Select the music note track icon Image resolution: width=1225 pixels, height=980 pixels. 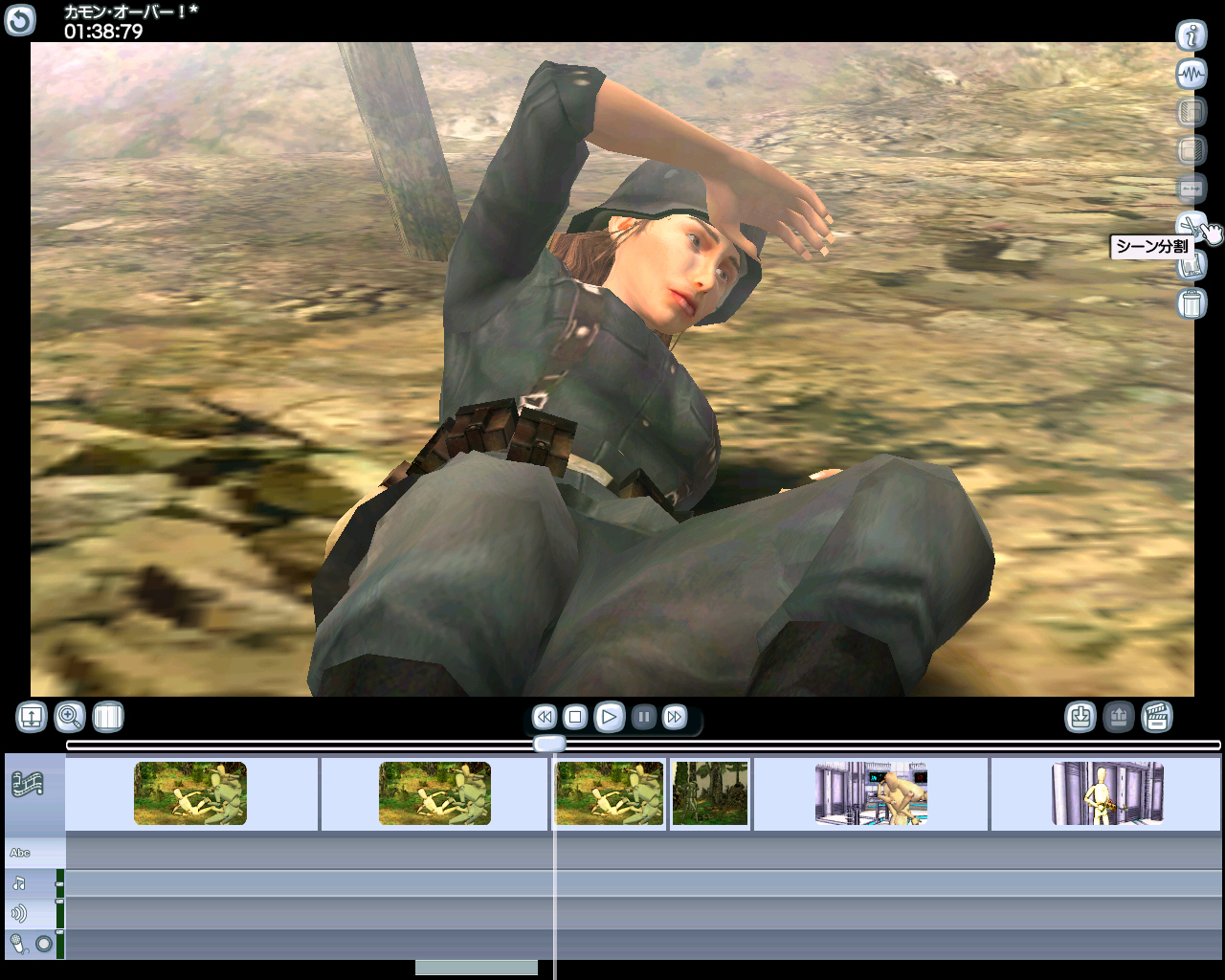pyautogui.click(x=19, y=883)
